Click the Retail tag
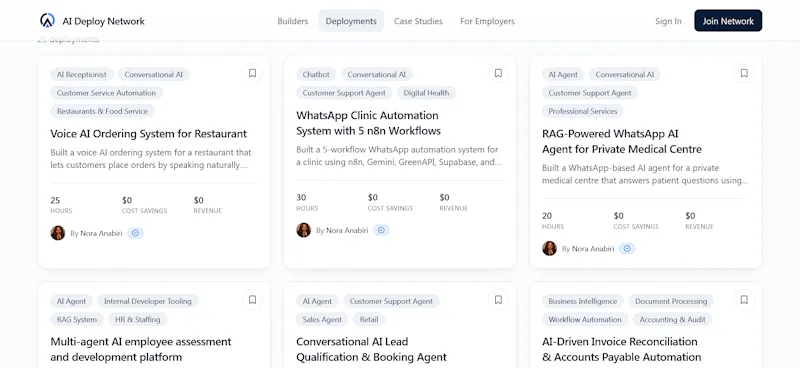 click(x=369, y=320)
